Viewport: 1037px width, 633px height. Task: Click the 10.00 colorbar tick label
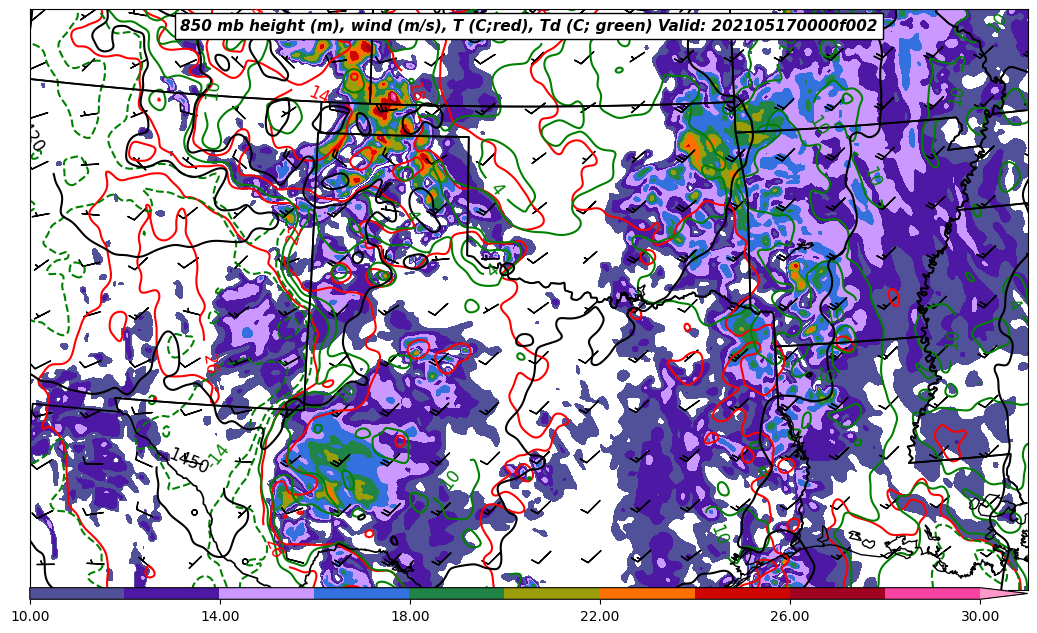pyautogui.click(x=30, y=616)
